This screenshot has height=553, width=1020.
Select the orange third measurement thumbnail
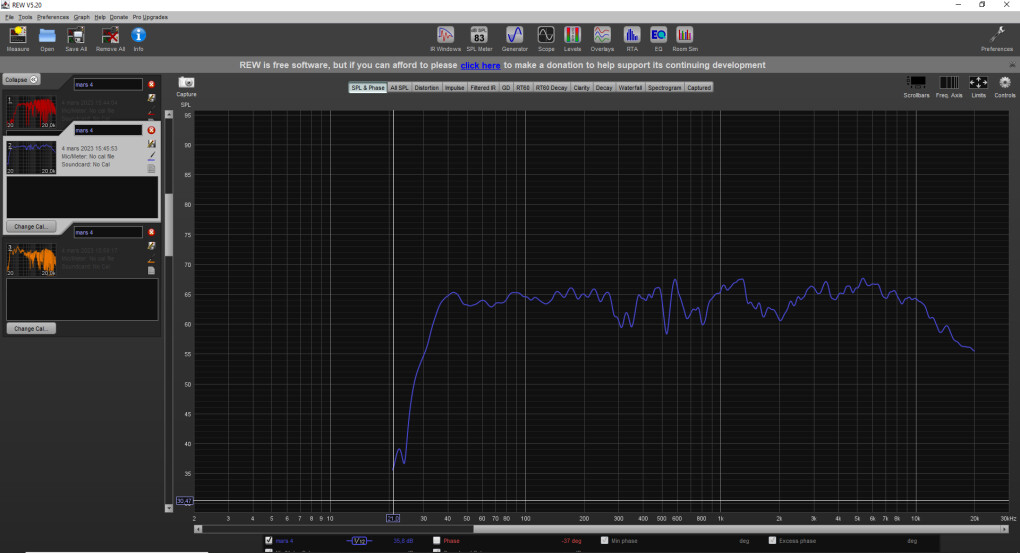[x=31, y=260]
